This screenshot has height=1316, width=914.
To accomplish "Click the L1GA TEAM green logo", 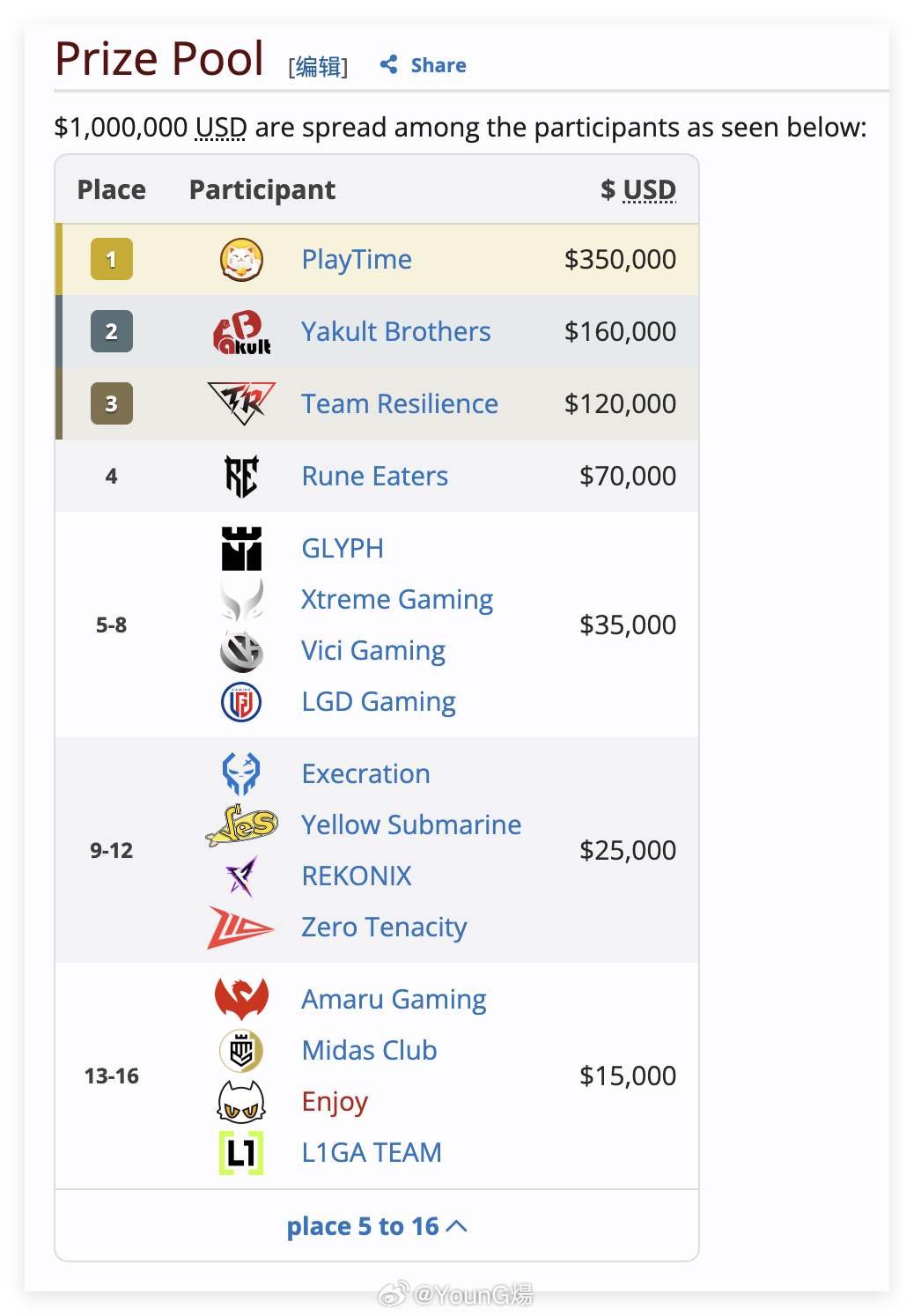I will 241,1153.
